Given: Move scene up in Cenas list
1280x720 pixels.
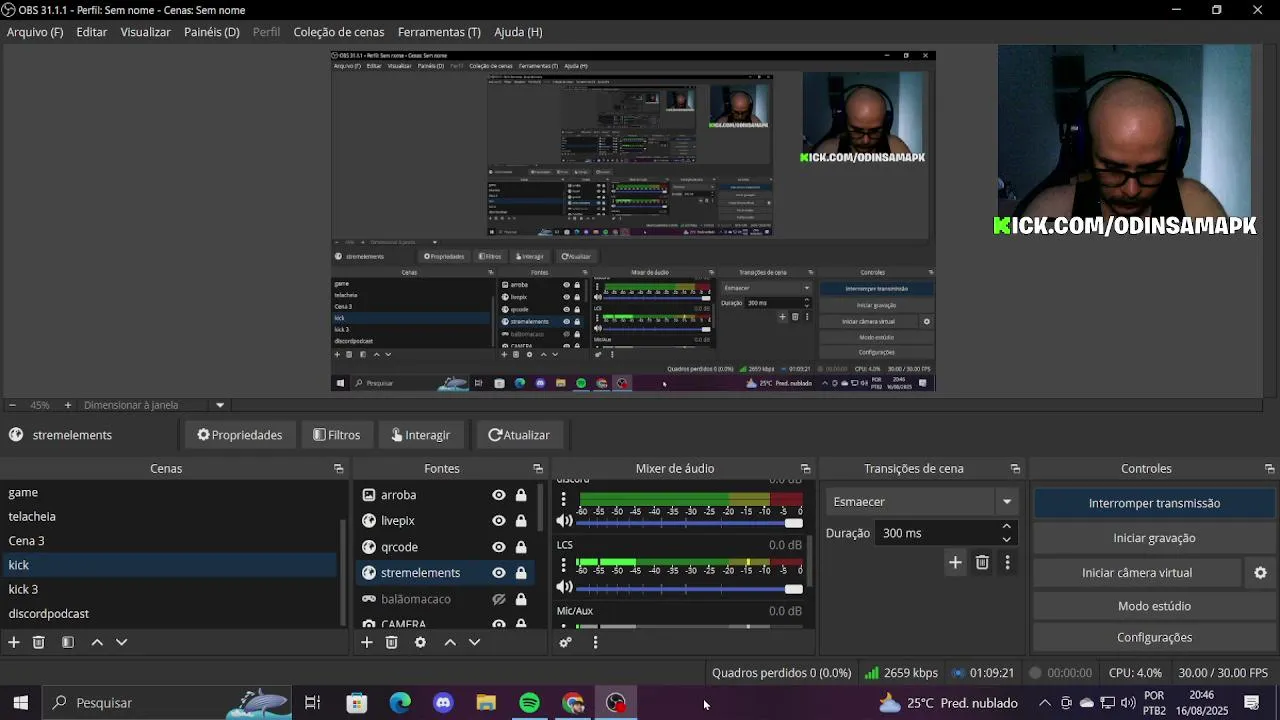Looking at the screenshot, I should point(97,642).
